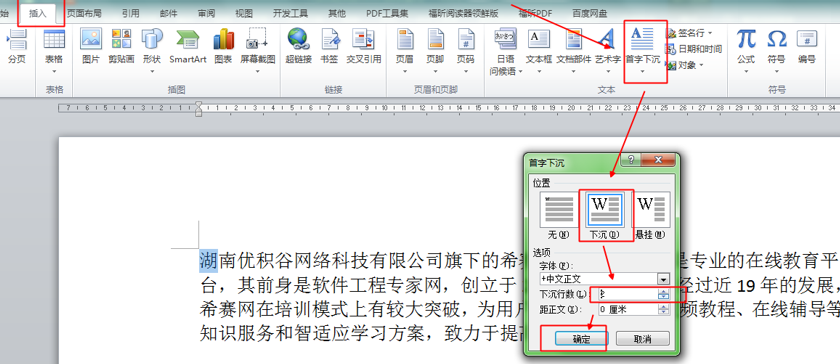Screen dimensions: 840x364
Task: Insert a picture (图片)
Action: coord(91,47)
